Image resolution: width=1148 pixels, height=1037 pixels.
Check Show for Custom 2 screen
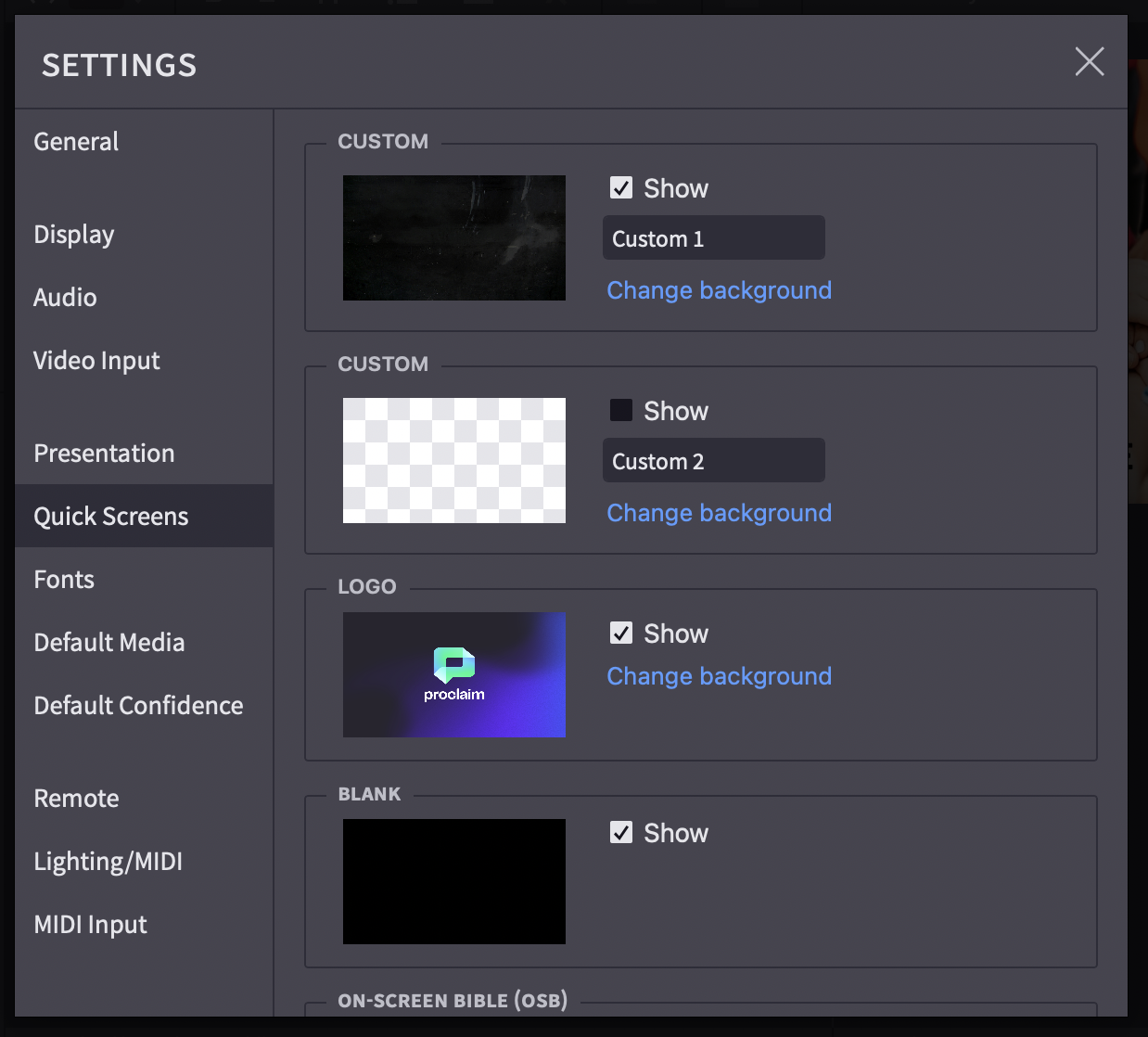click(621, 410)
